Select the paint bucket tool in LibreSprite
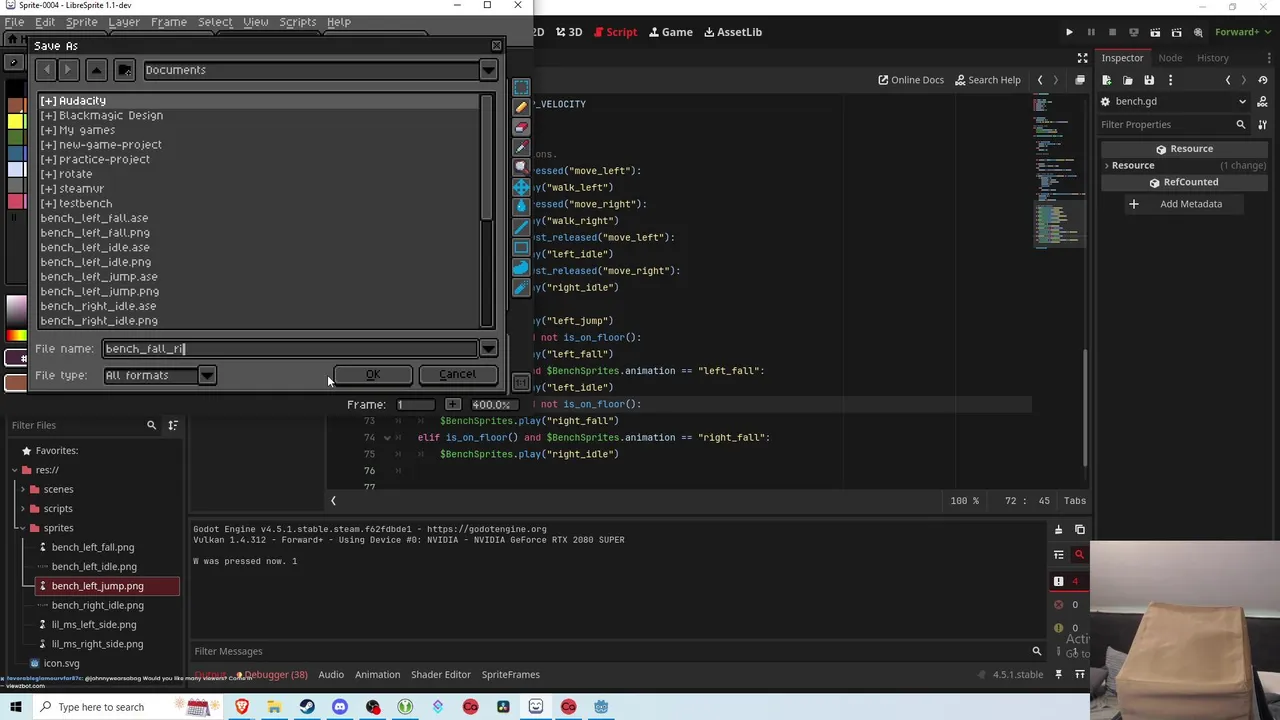The width and height of the screenshot is (1280, 720). pyautogui.click(x=521, y=208)
